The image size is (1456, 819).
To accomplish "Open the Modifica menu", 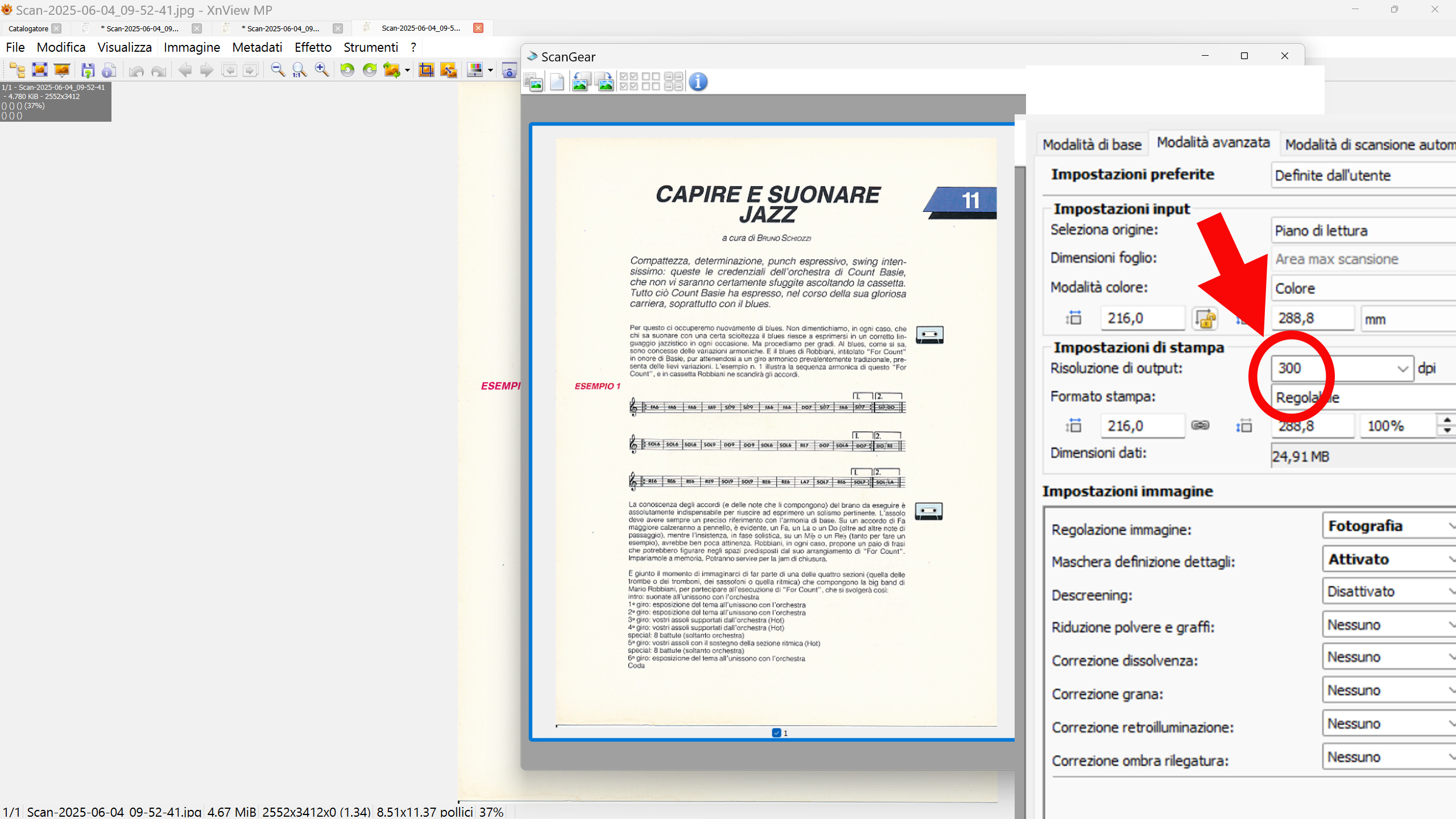I will point(61,47).
